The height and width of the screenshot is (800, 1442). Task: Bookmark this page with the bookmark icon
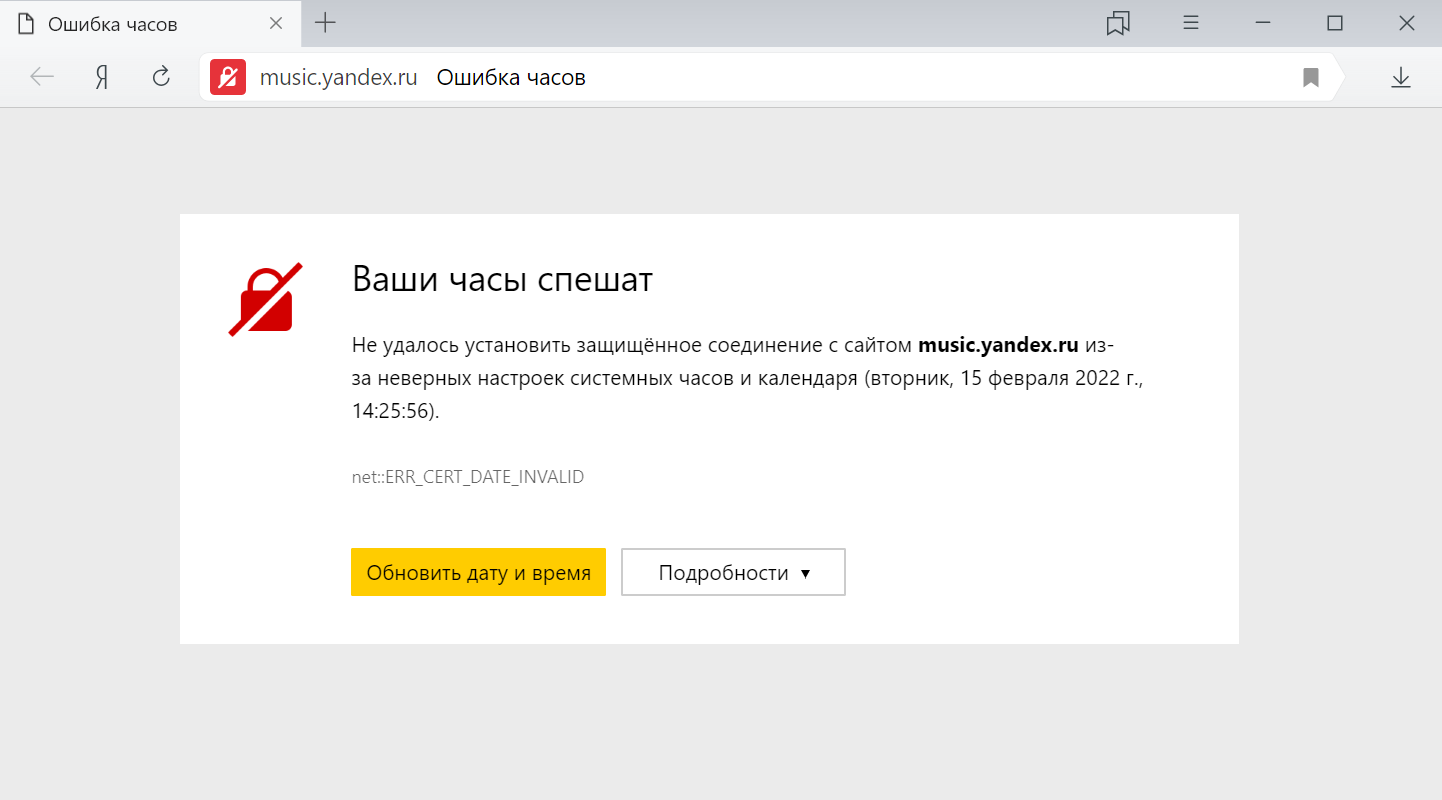[1310, 77]
